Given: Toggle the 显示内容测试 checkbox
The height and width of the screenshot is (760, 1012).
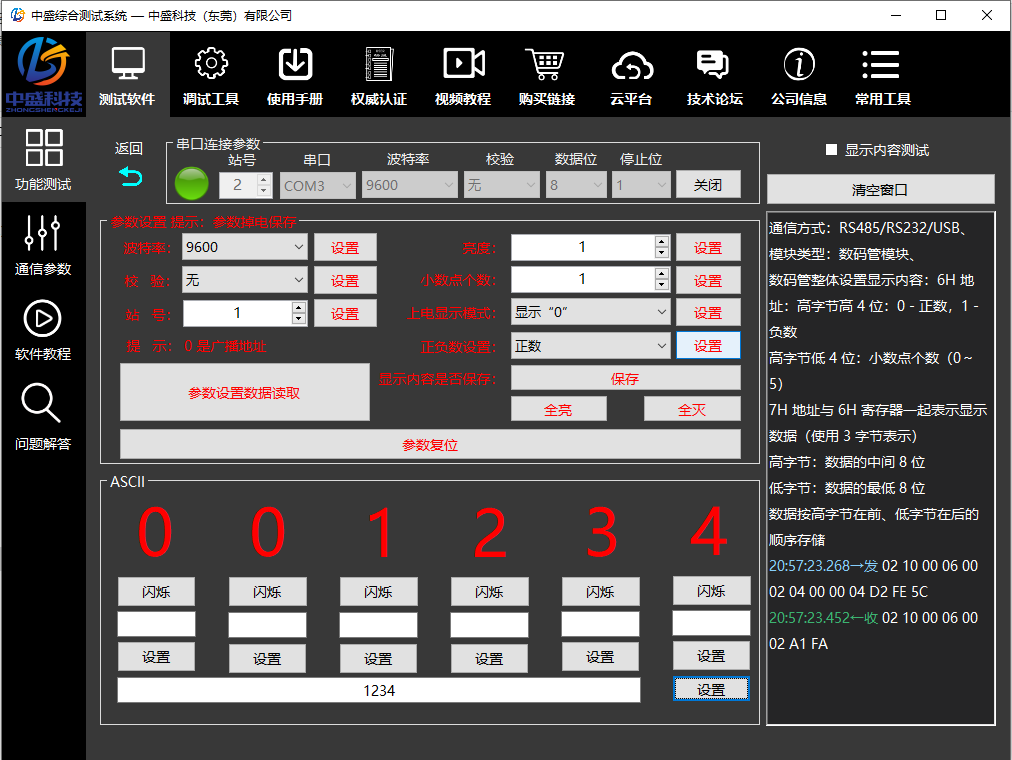Looking at the screenshot, I should (x=831, y=150).
